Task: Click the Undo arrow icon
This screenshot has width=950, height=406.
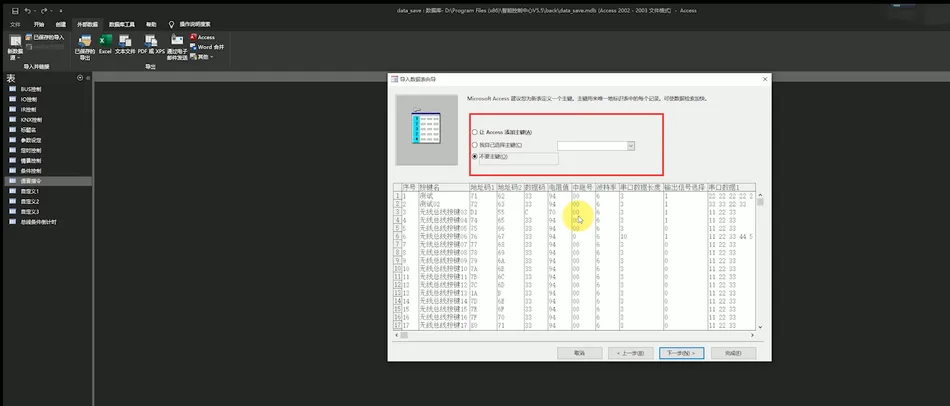Action: click(x=27, y=10)
